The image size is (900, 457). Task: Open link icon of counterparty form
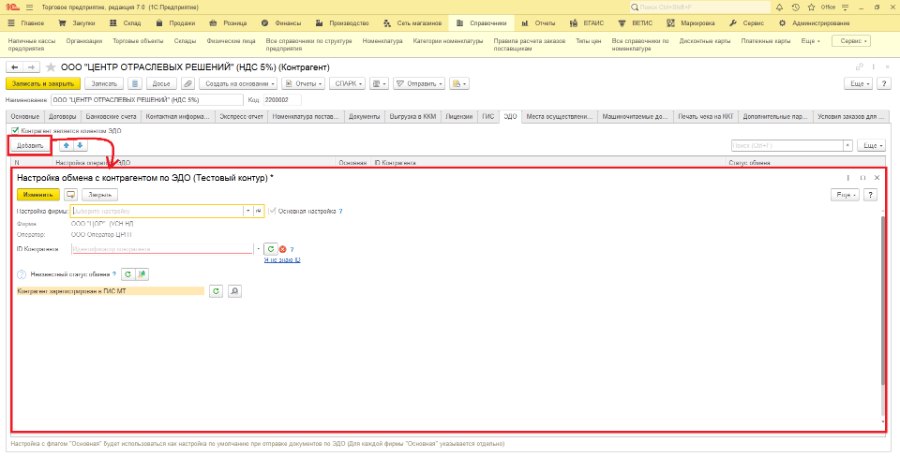859,67
